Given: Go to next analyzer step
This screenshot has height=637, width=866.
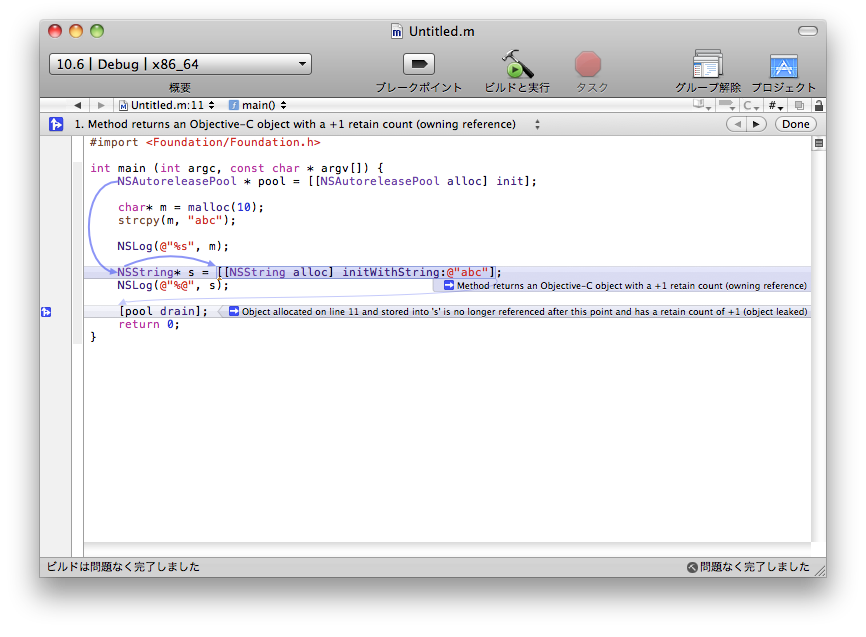Looking at the screenshot, I should tap(756, 124).
